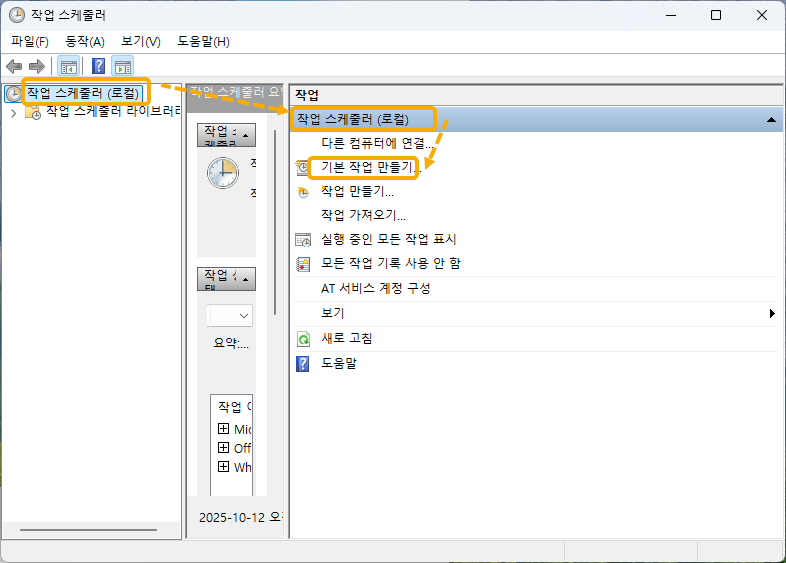This screenshot has width=786, height=563.
Task: Click the blue Help icon in toolbar
Action: point(99,67)
